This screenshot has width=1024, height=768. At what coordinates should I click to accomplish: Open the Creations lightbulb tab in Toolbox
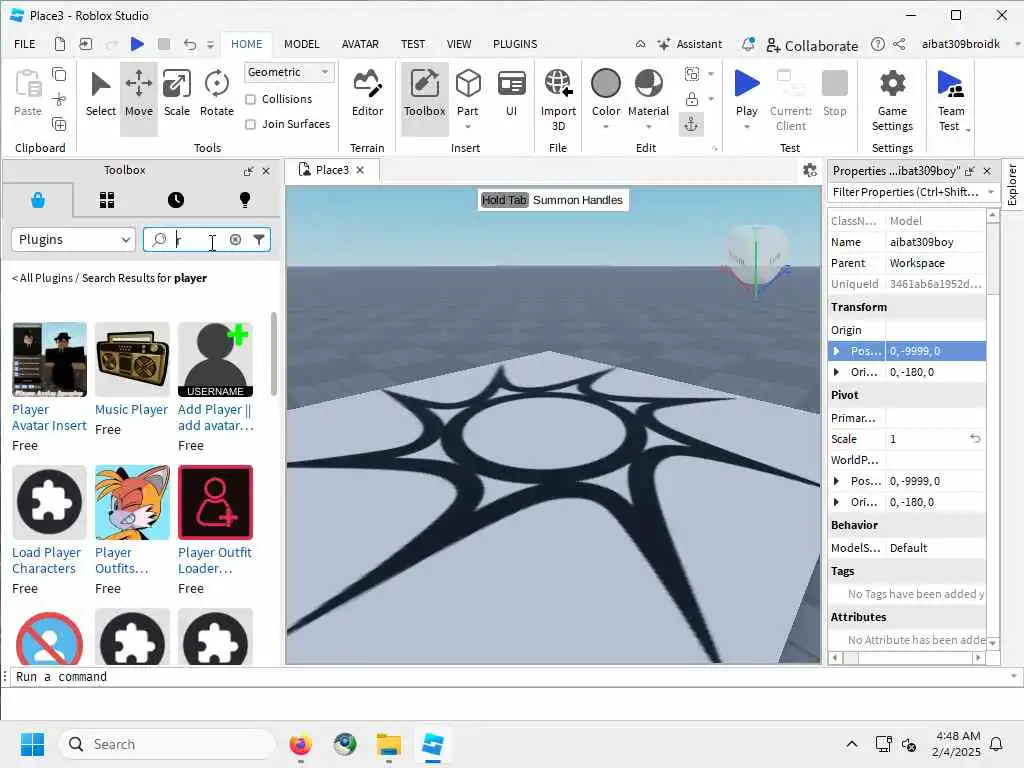(x=245, y=200)
